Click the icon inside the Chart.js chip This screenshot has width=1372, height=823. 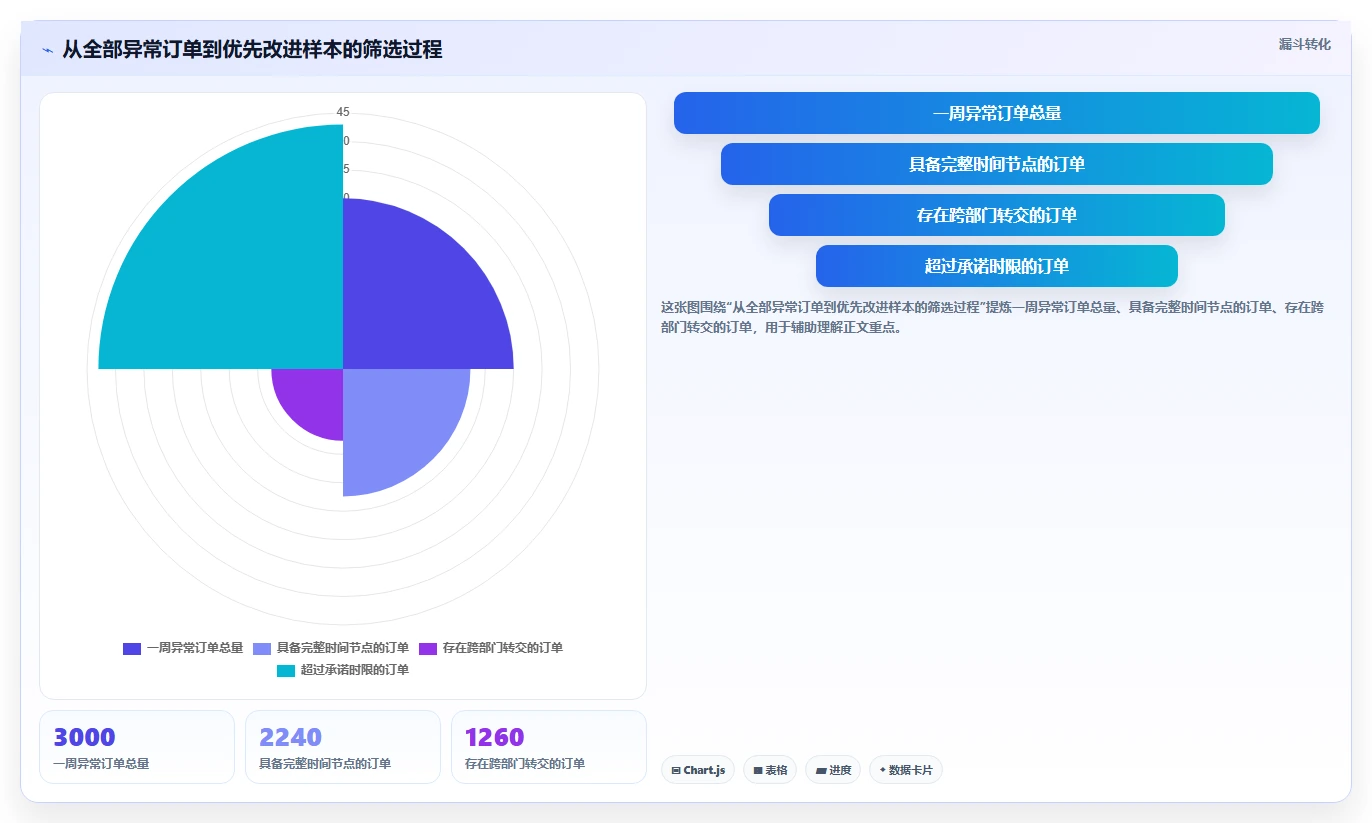pyautogui.click(x=676, y=770)
